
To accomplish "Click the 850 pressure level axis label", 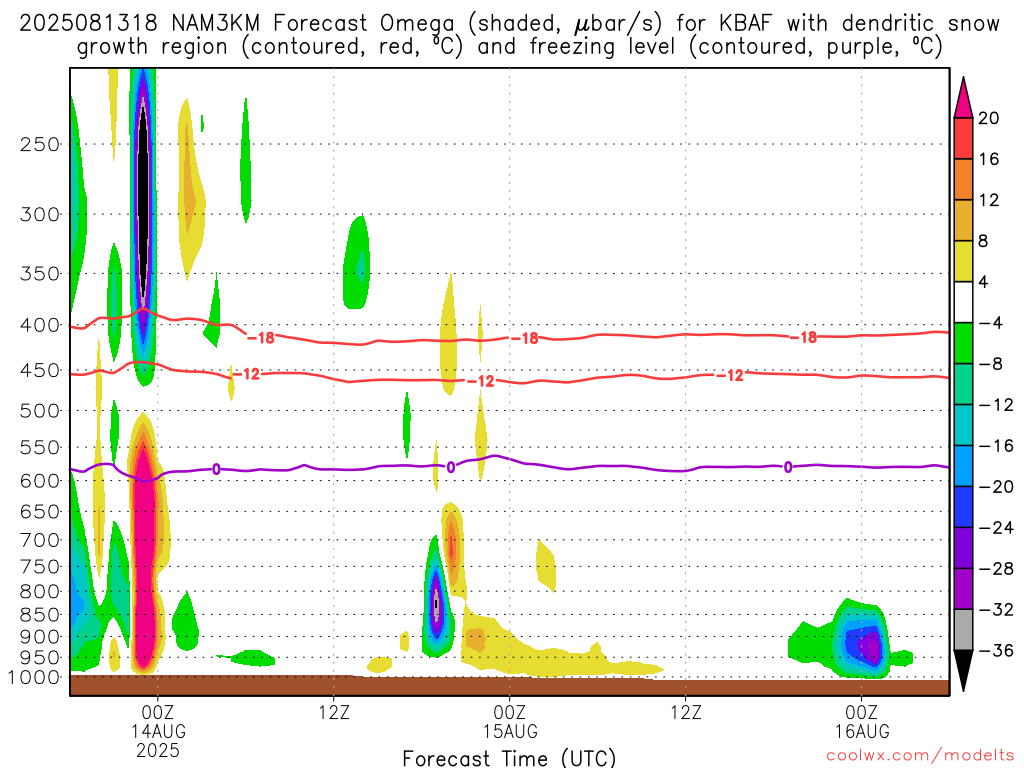I will 40,615.
